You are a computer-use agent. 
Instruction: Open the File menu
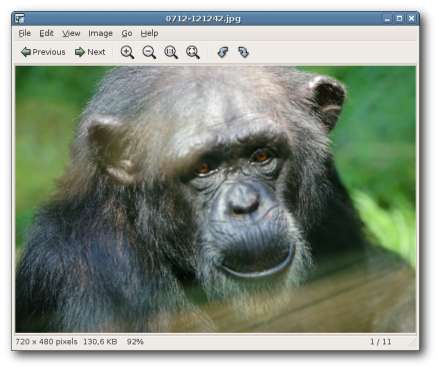[x=24, y=33]
